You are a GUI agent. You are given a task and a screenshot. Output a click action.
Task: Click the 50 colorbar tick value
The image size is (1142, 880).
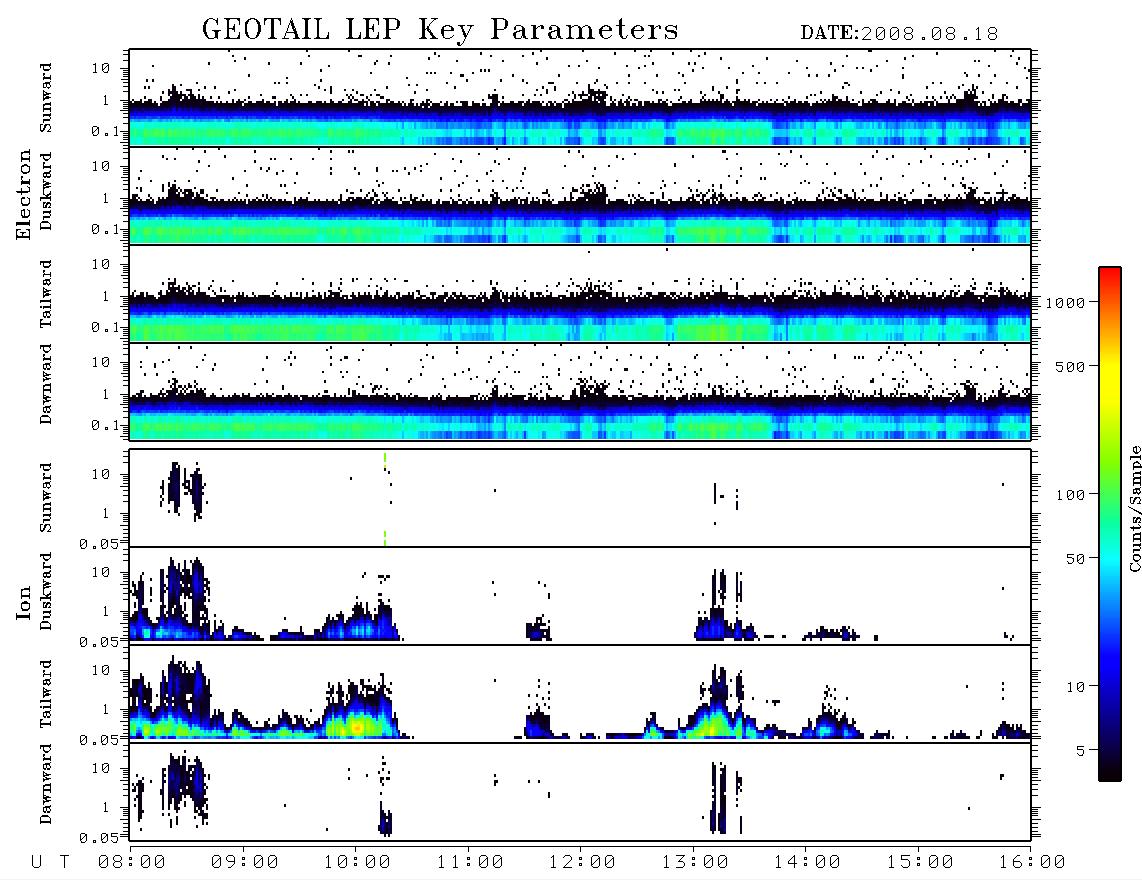[x=1075, y=559]
